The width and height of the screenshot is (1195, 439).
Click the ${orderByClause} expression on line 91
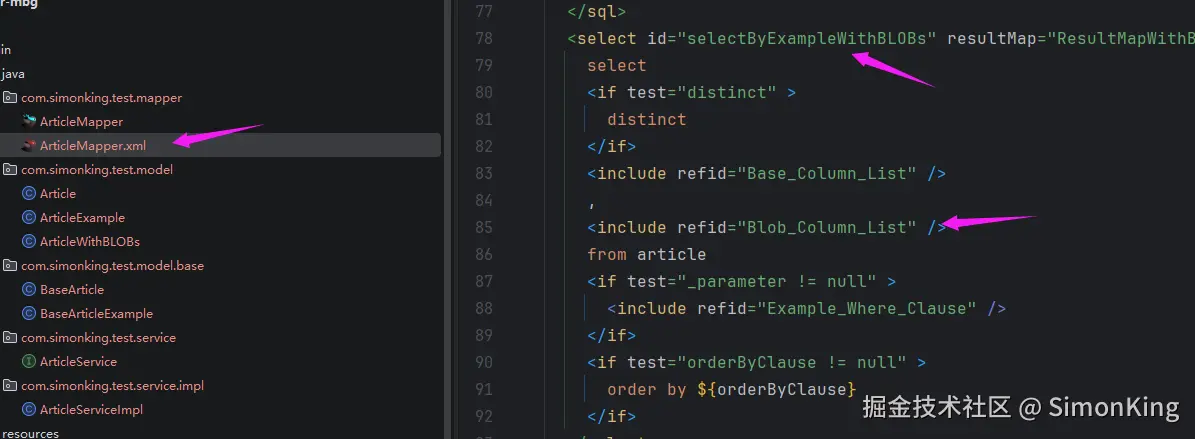tap(777, 389)
